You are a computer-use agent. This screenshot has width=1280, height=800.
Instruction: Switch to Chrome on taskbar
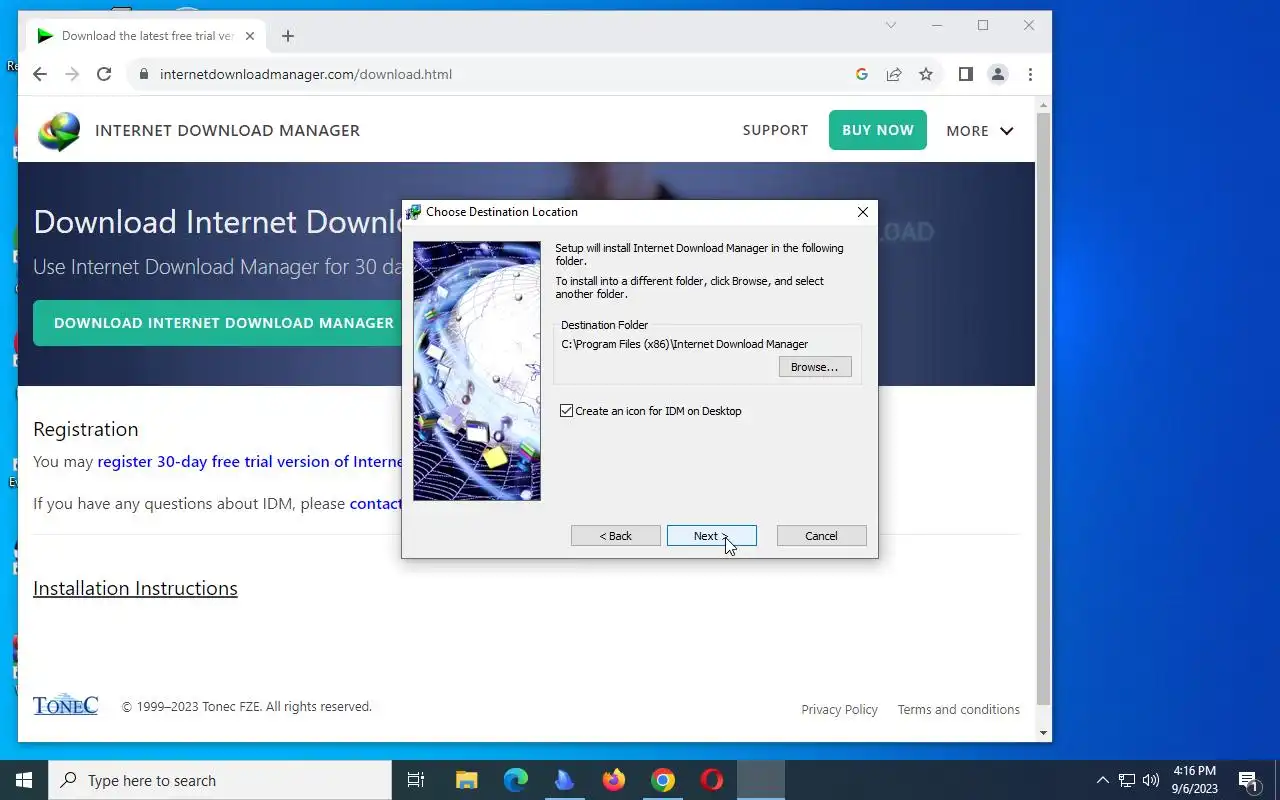(x=663, y=780)
